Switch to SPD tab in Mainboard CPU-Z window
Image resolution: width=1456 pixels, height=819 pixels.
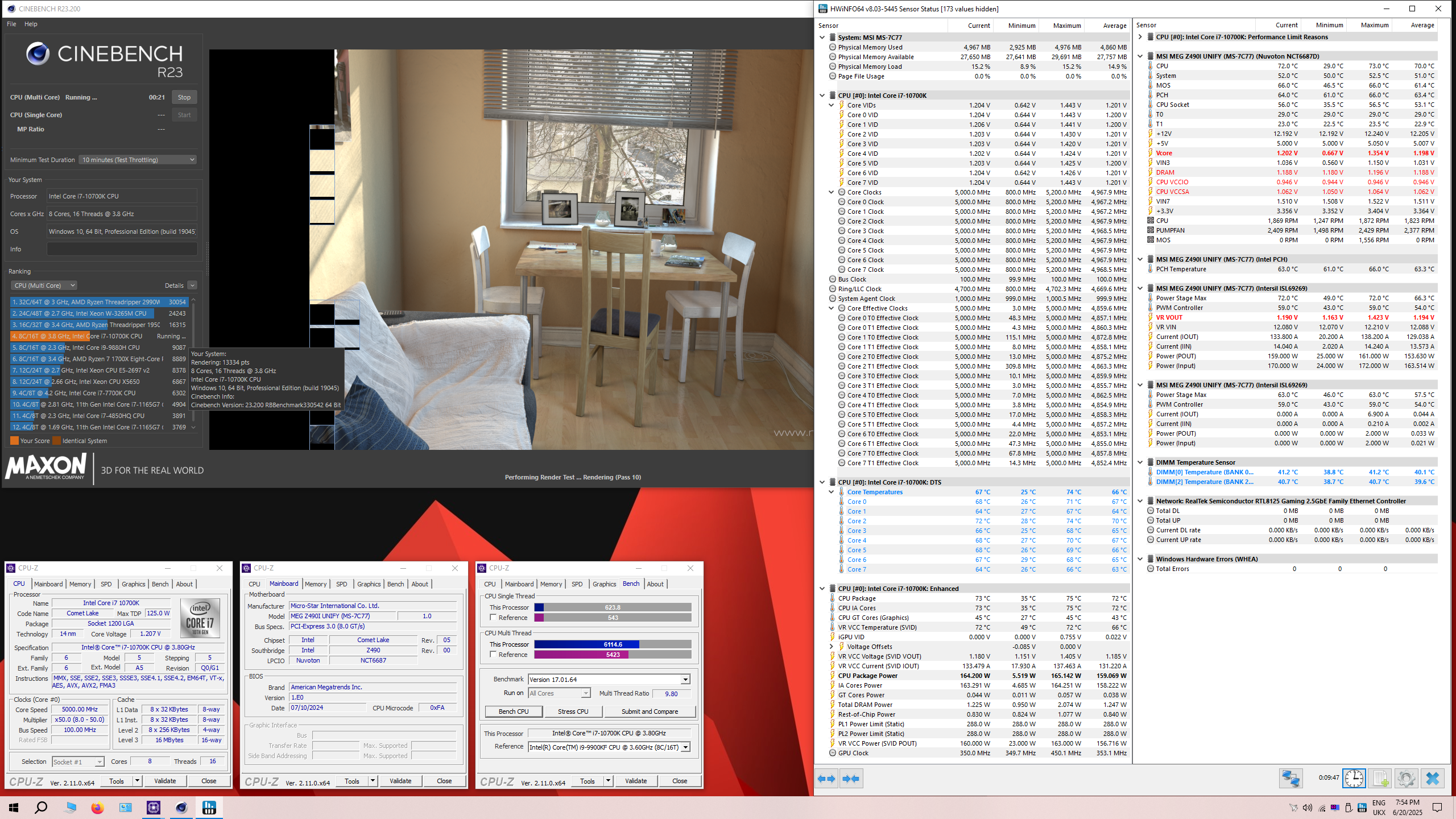tap(341, 584)
